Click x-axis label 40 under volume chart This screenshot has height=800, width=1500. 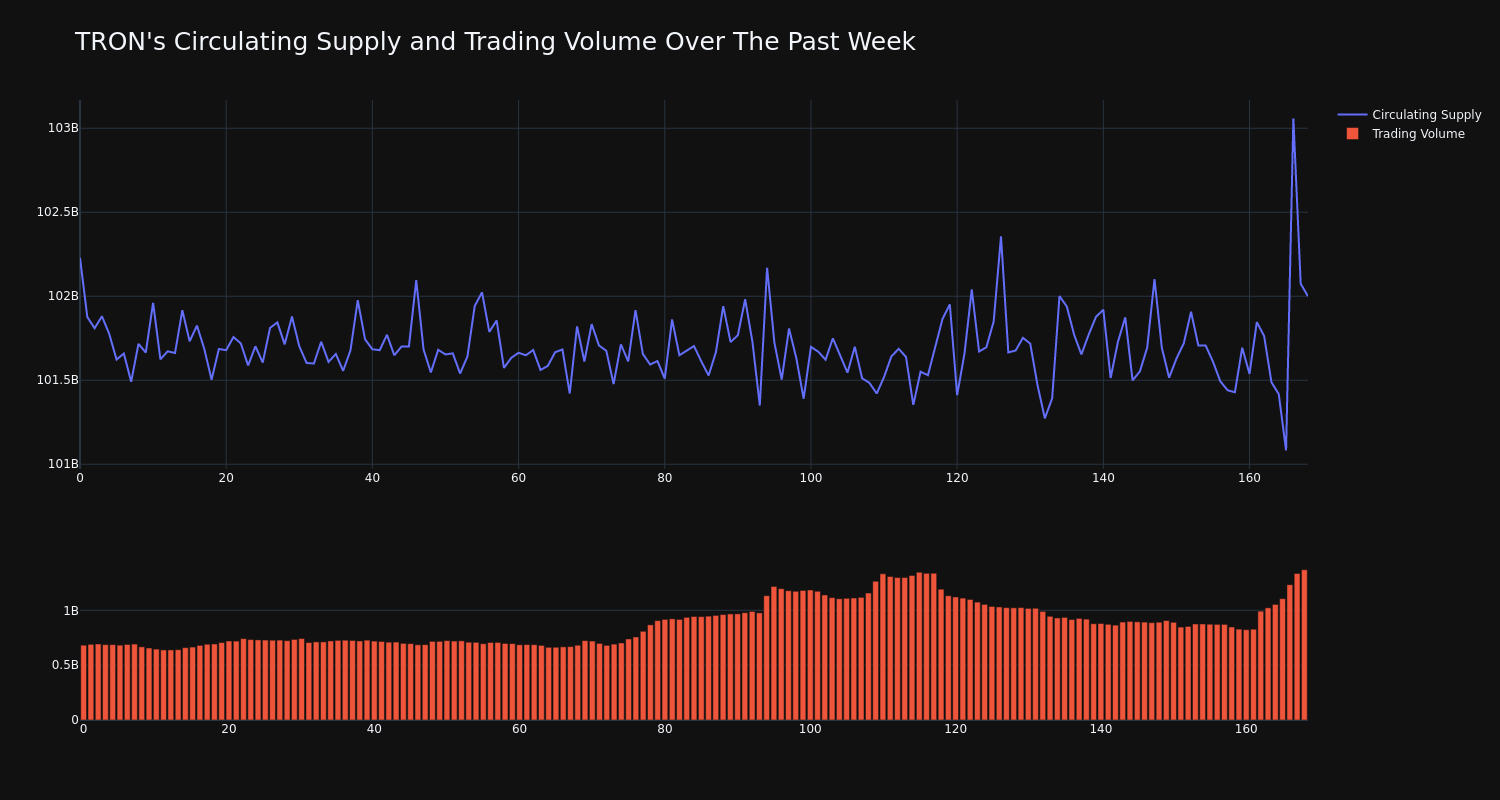(374, 729)
